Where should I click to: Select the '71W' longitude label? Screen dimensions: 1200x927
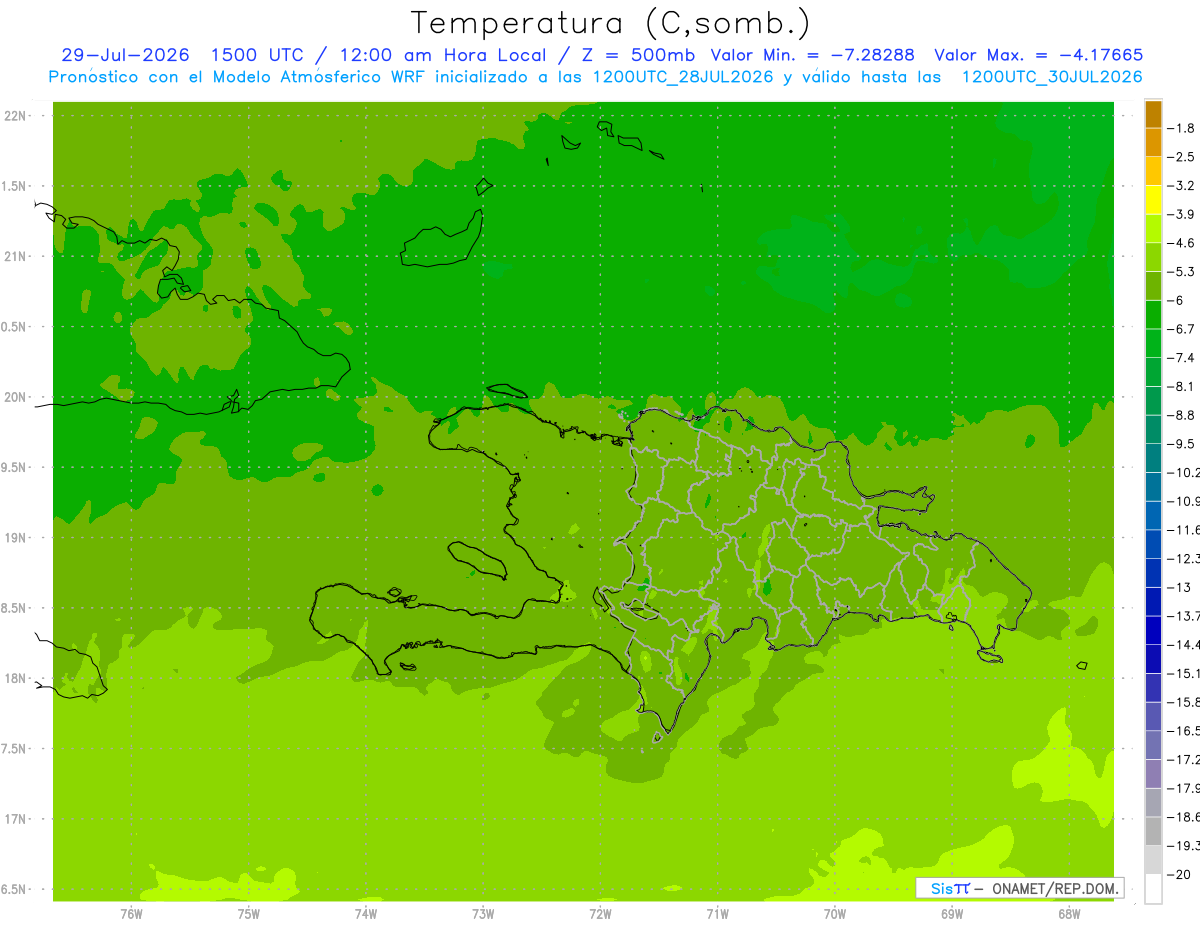click(x=717, y=913)
